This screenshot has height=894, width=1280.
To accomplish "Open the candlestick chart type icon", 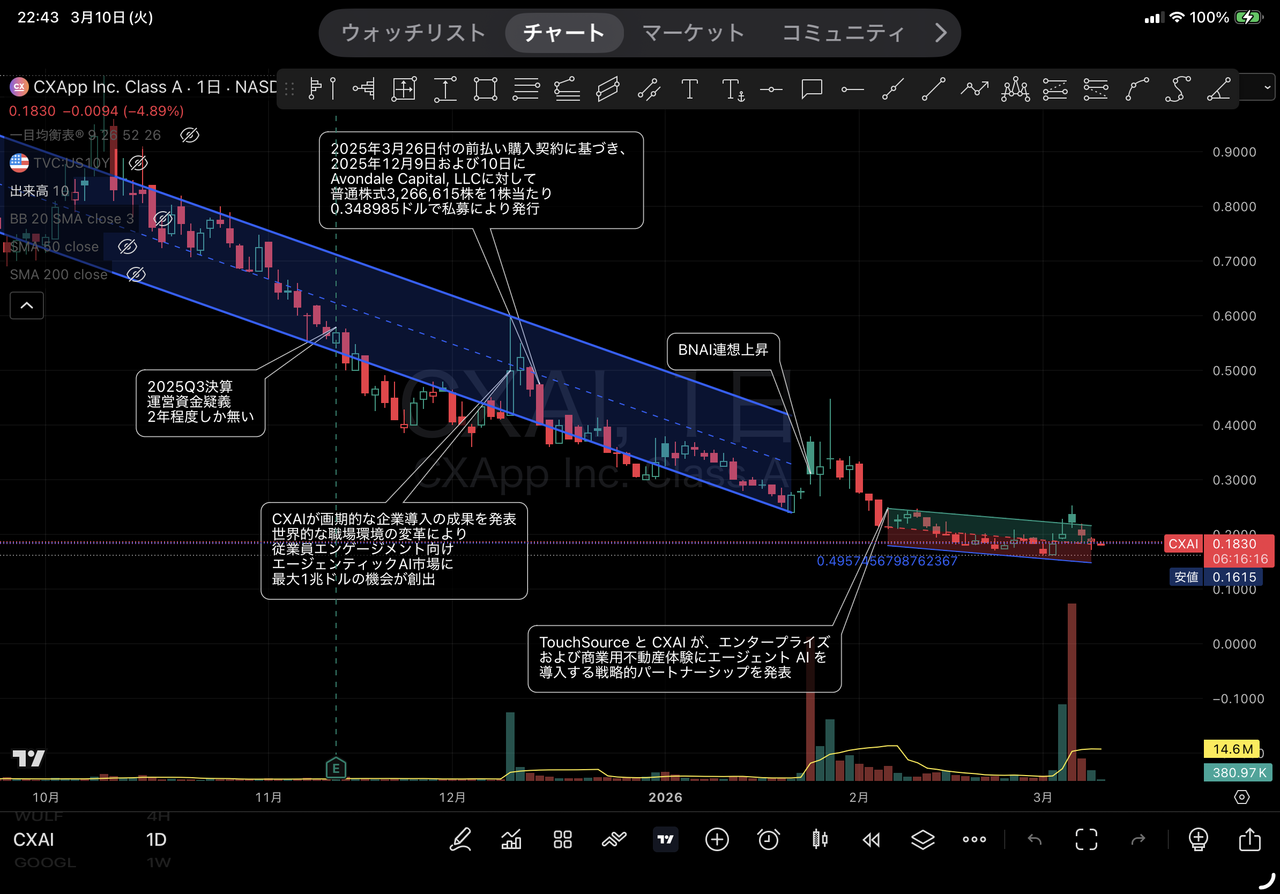I will (820, 839).
